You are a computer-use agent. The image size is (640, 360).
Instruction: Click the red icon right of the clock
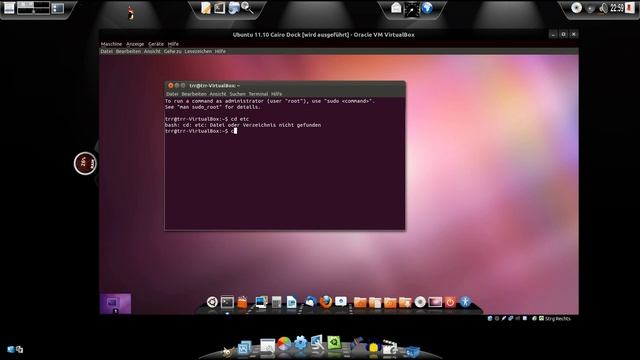(630, 8)
